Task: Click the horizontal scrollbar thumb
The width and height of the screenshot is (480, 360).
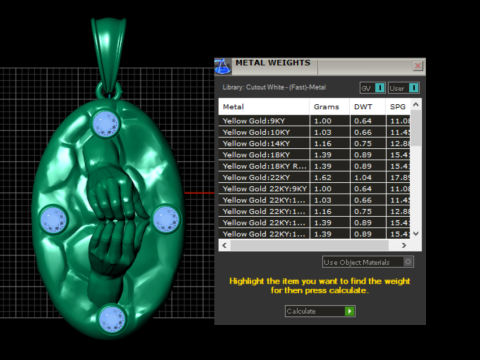Action: pyautogui.click(x=309, y=245)
